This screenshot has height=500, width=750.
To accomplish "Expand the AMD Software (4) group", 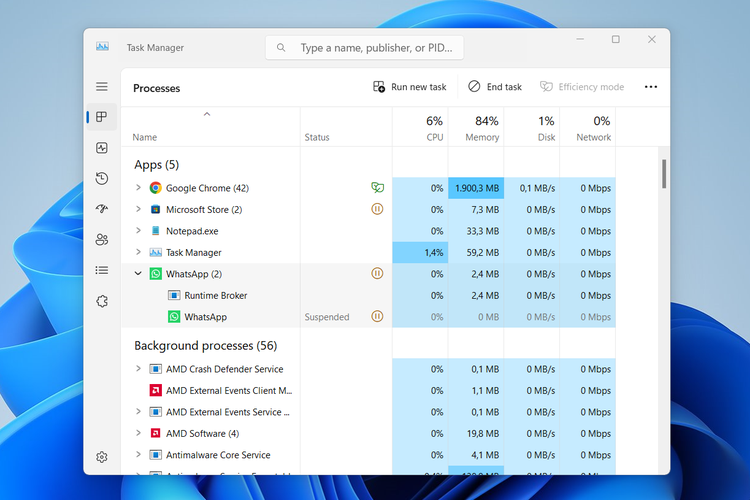I will coord(138,433).
